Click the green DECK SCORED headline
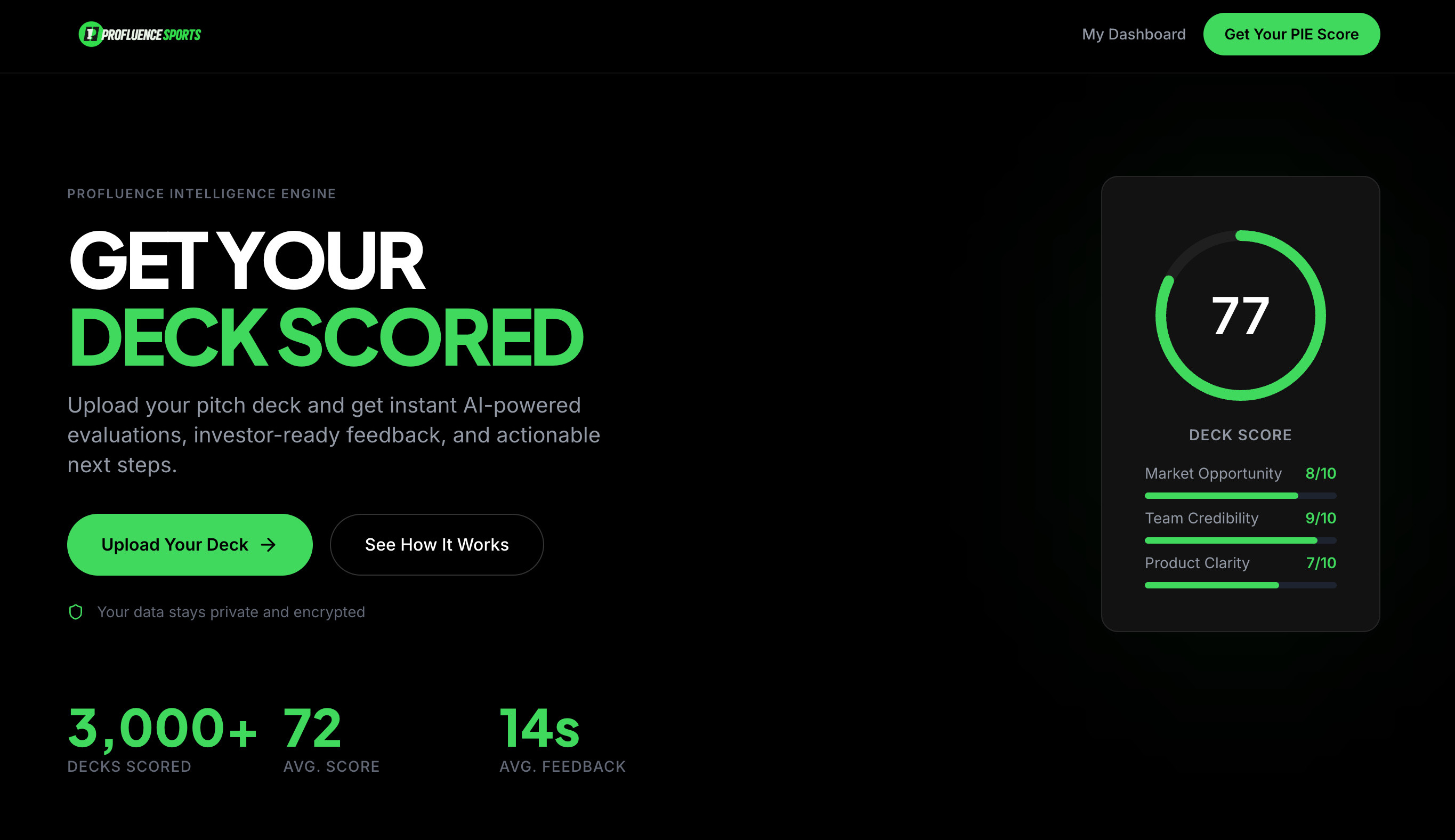This screenshot has width=1455, height=840. click(x=327, y=337)
